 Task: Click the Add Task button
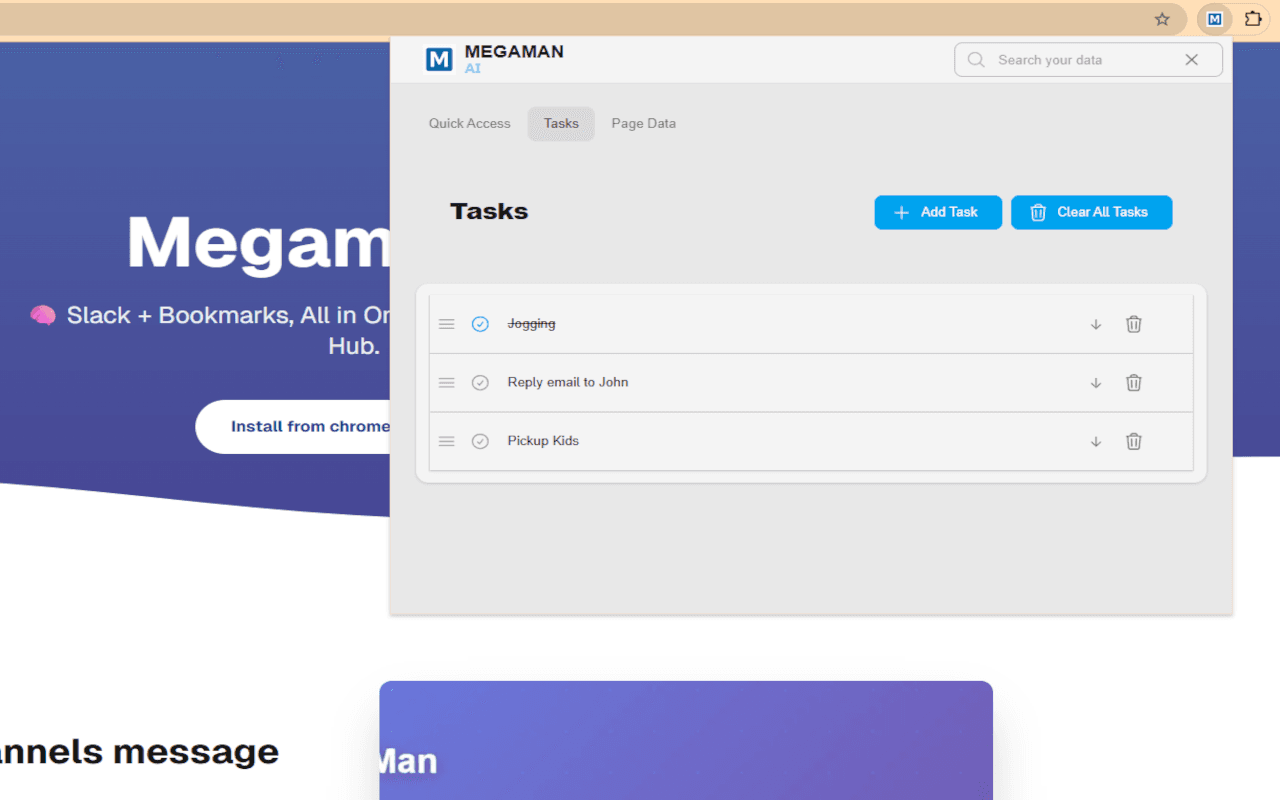coord(938,212)
